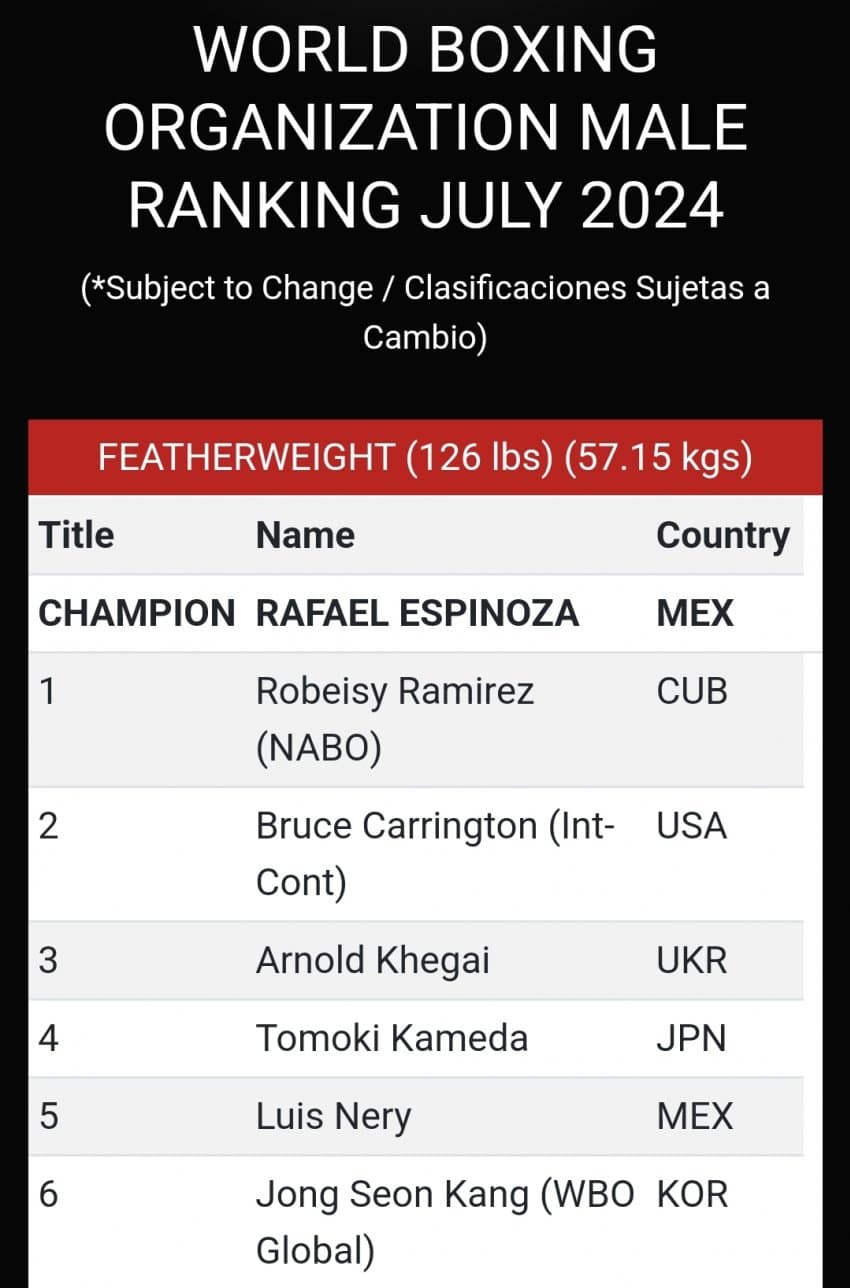Click the KOR country cell
850x1288 pixels.
(x=692, y=1194)
